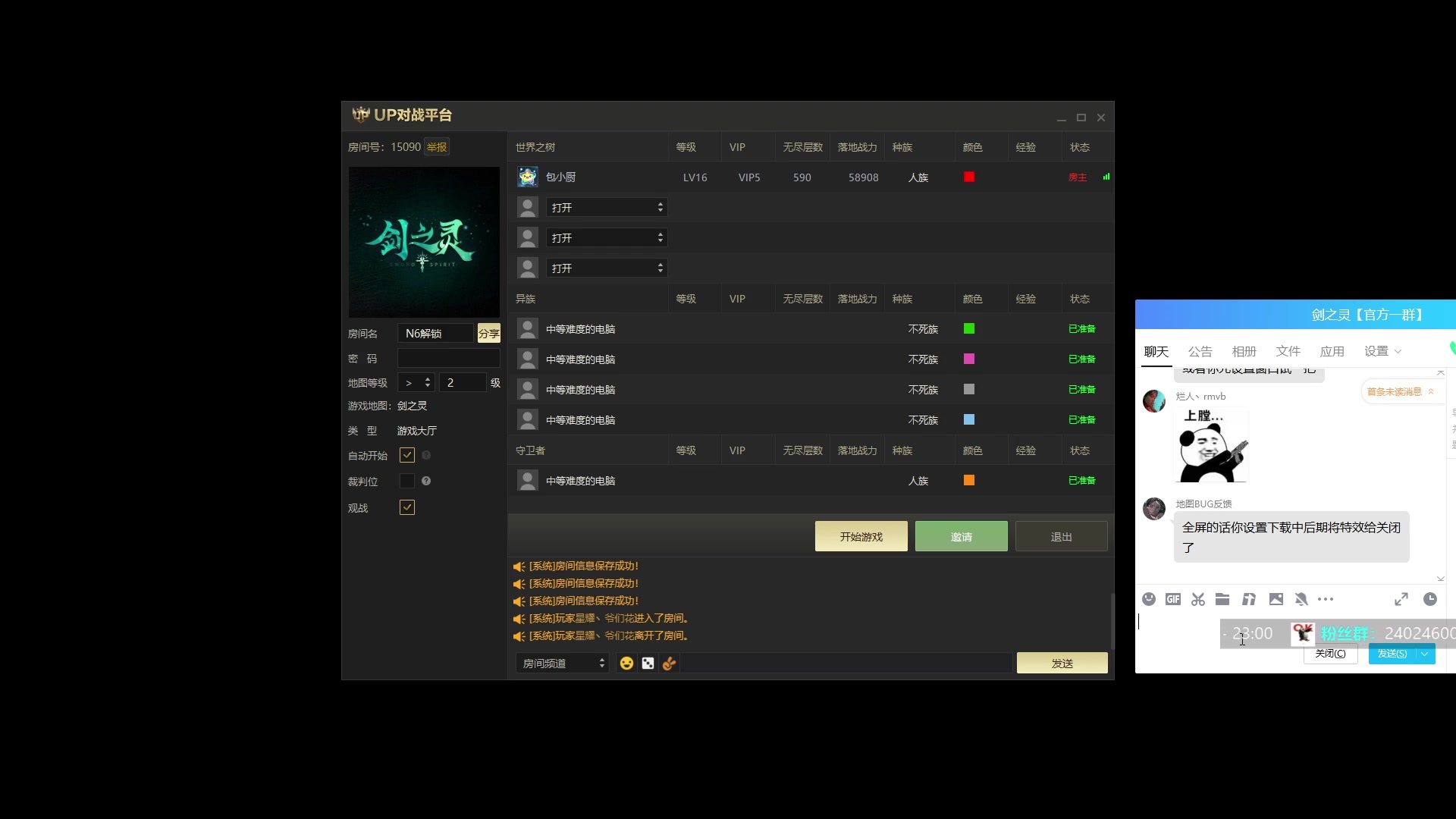Open chat history clock icon
Image resolution: width=1456 pixels, height=819 pixels.
point(1430,599)
